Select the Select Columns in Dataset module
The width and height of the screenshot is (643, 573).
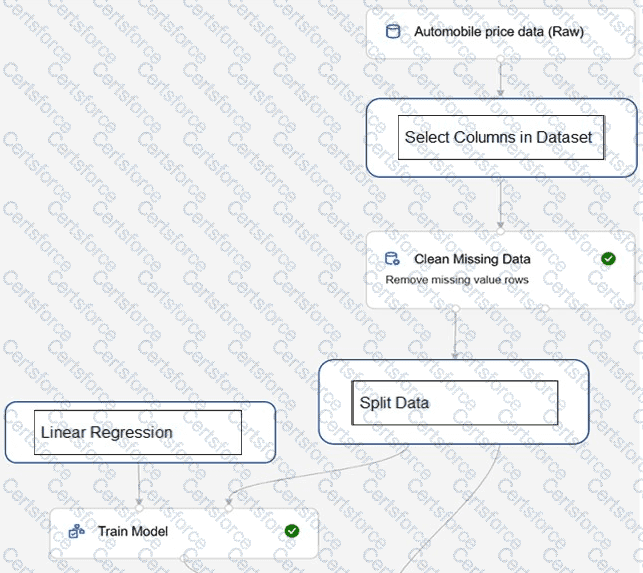pyautogui.click(x=502, y=138)
